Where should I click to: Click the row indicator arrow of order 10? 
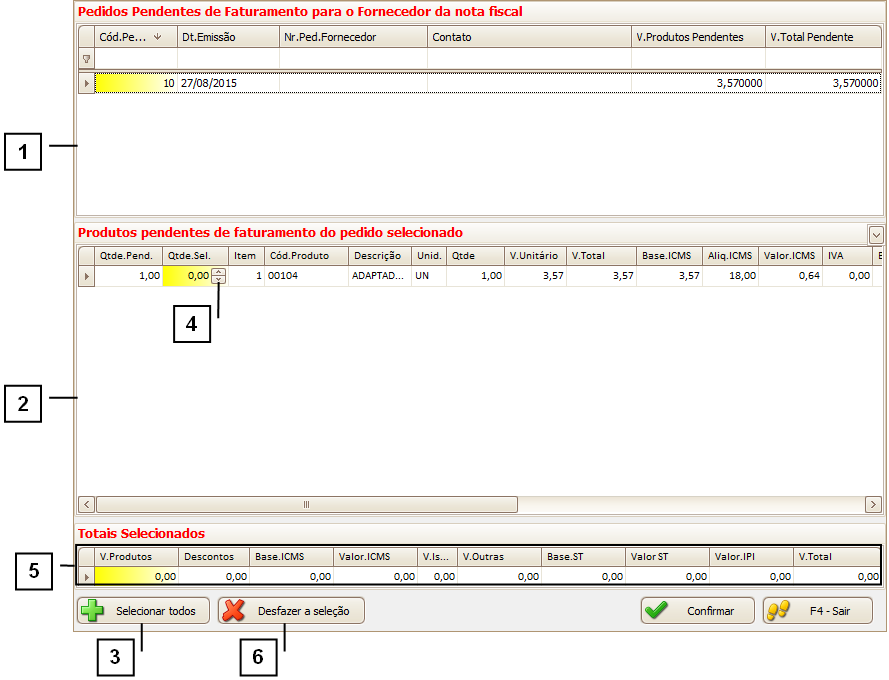coord(86,84)
